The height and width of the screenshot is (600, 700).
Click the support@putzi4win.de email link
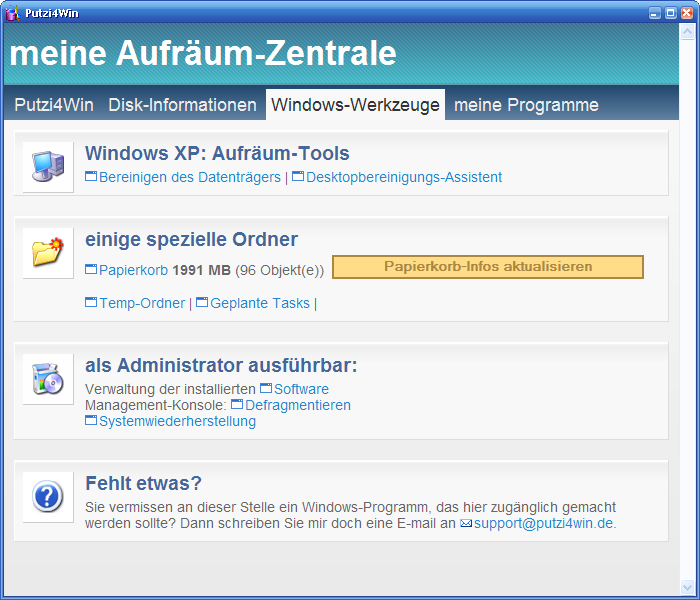[543, 523]
